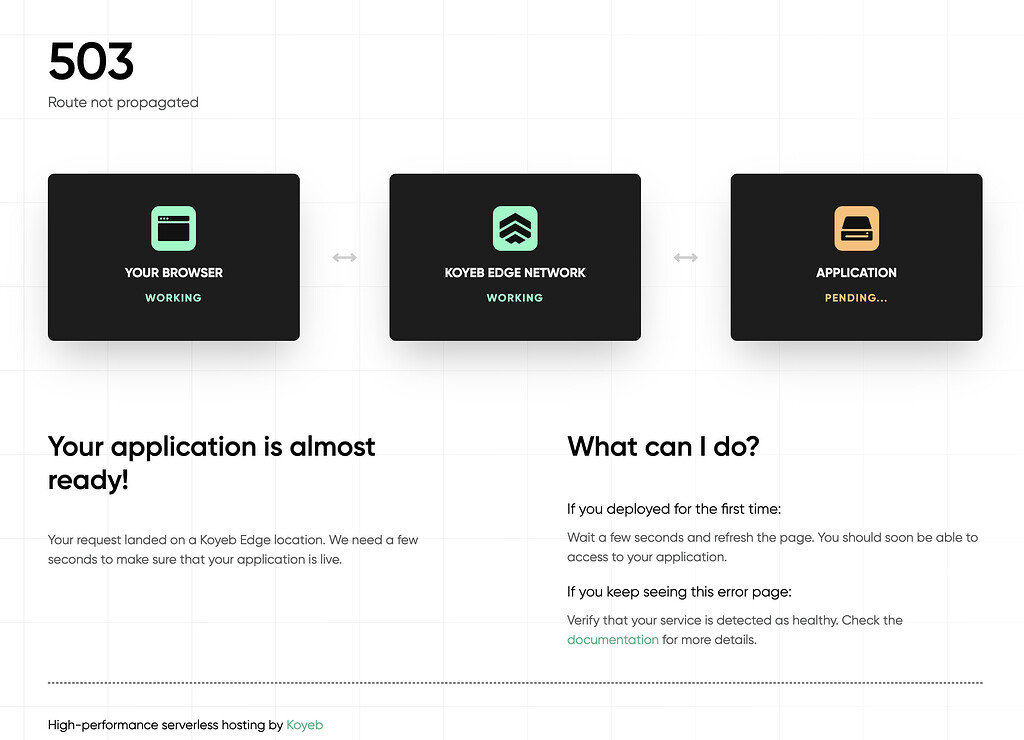Click the APPLICATION card on the right
The width and height of the screenshot is (1024, 740).
click(856, 257)
